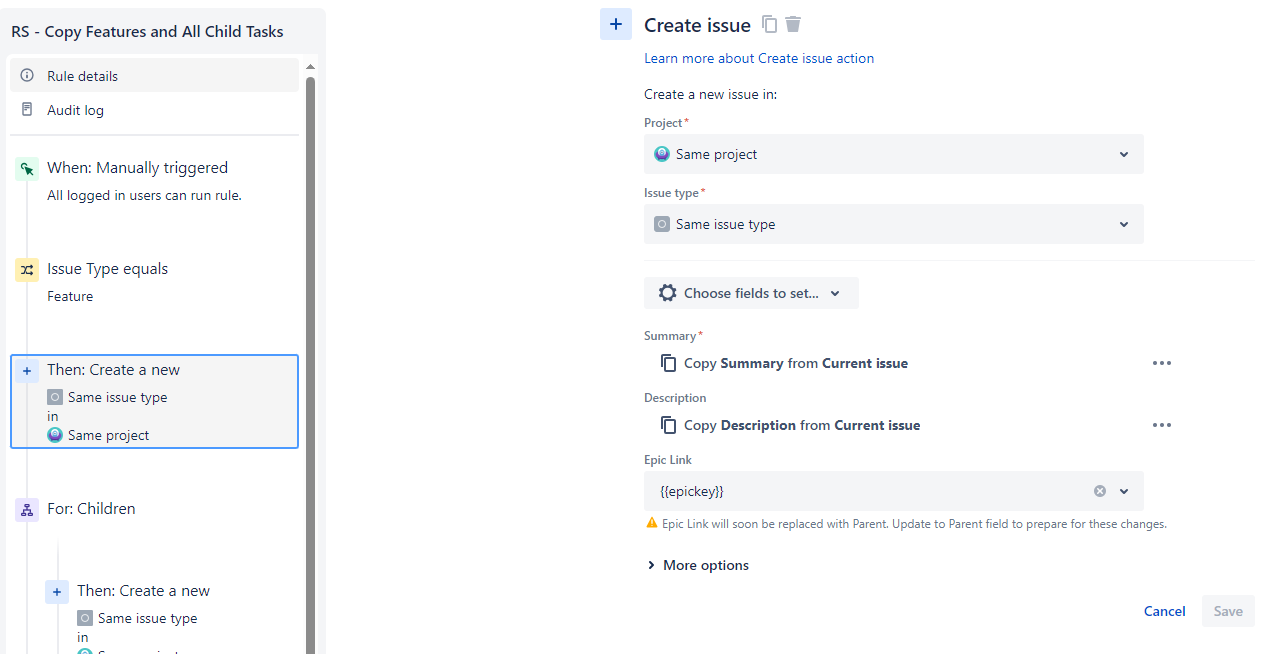Click plus icon of selected Create a new step

[x=27, y=371]
